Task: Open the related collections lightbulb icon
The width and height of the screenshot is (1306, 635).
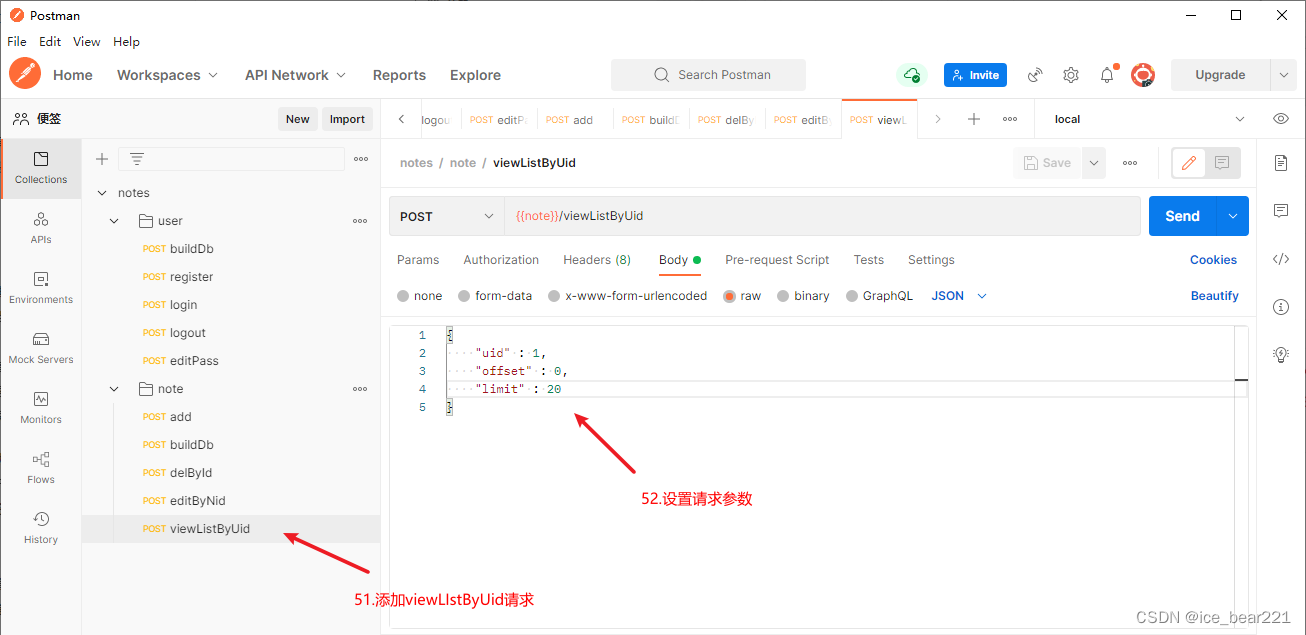Action: tap(1281, 354)
